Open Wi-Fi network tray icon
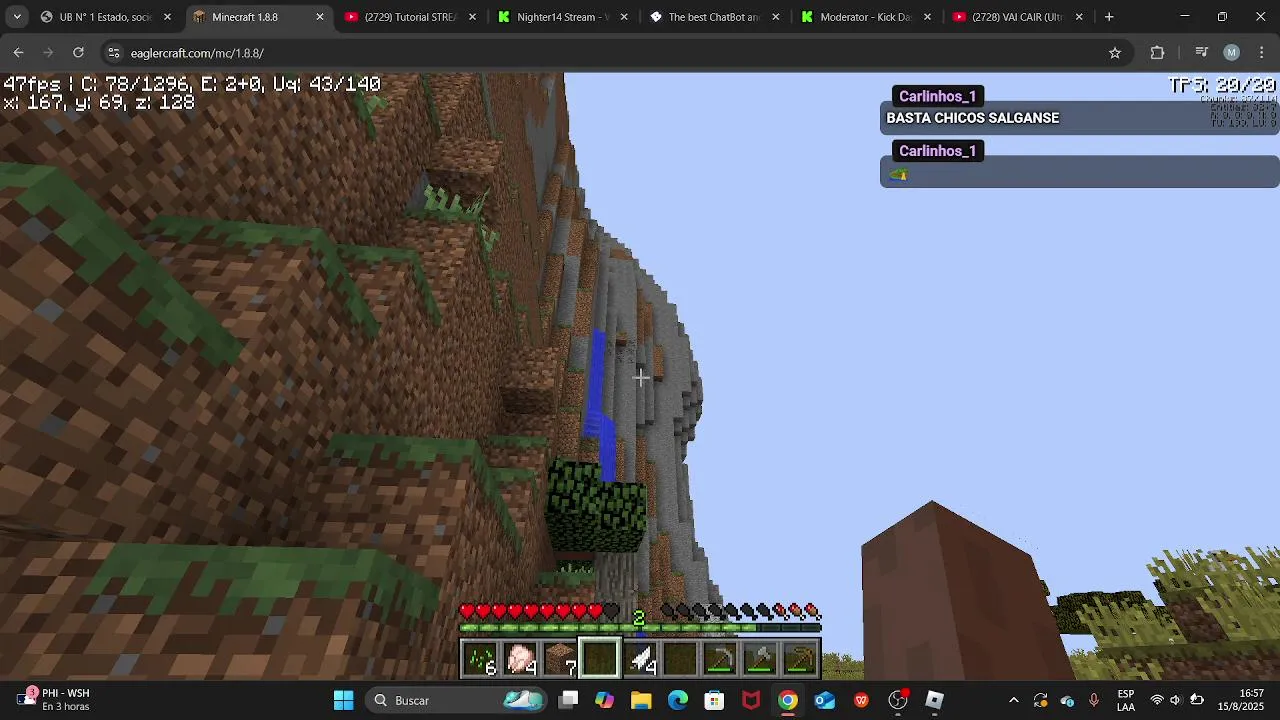 (x=1157, y=700)
